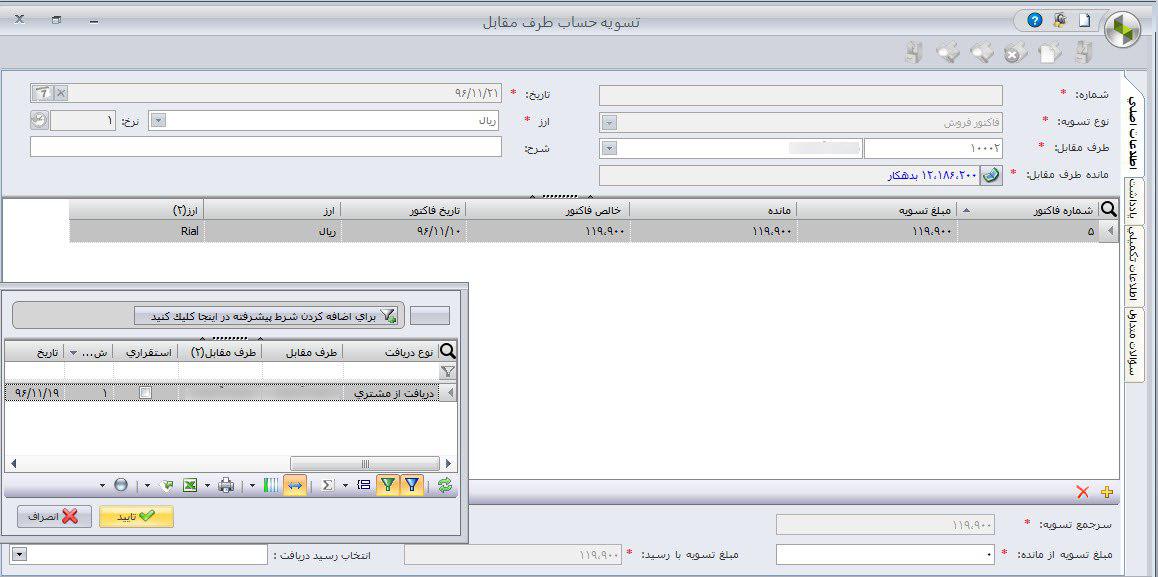Click the add advanced condition filter button

tap(267, 316)
